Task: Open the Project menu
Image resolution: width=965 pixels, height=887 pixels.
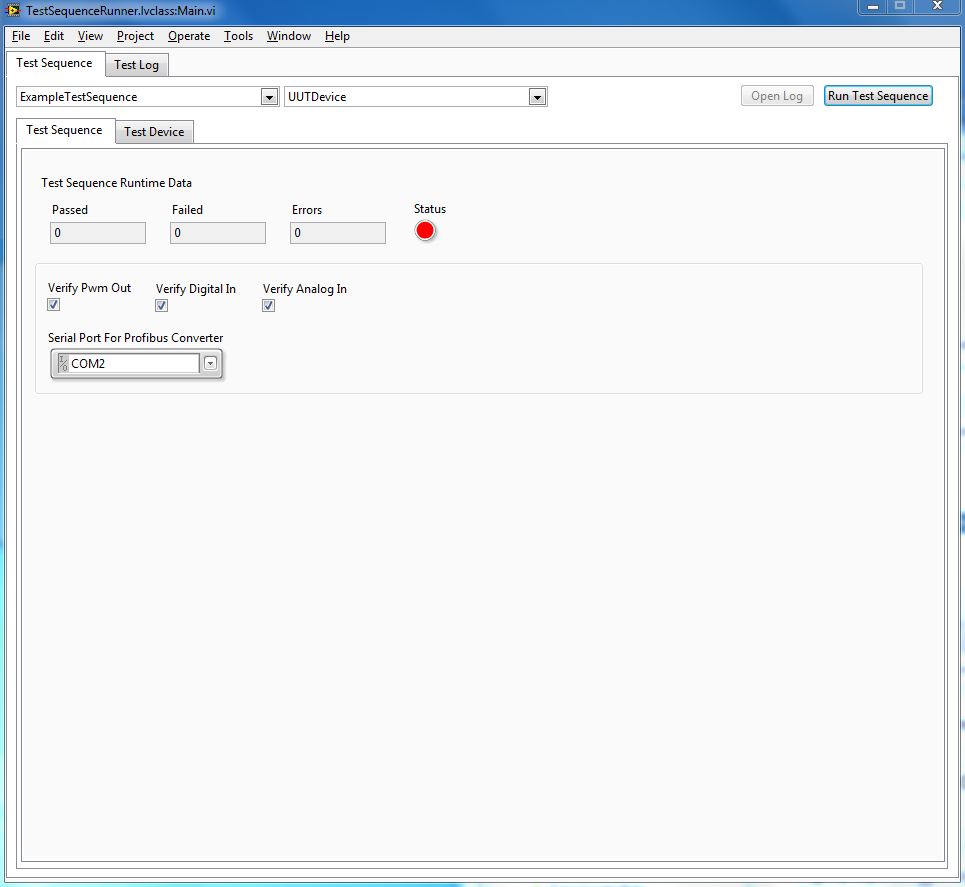Action: click(x=135, y=36)
